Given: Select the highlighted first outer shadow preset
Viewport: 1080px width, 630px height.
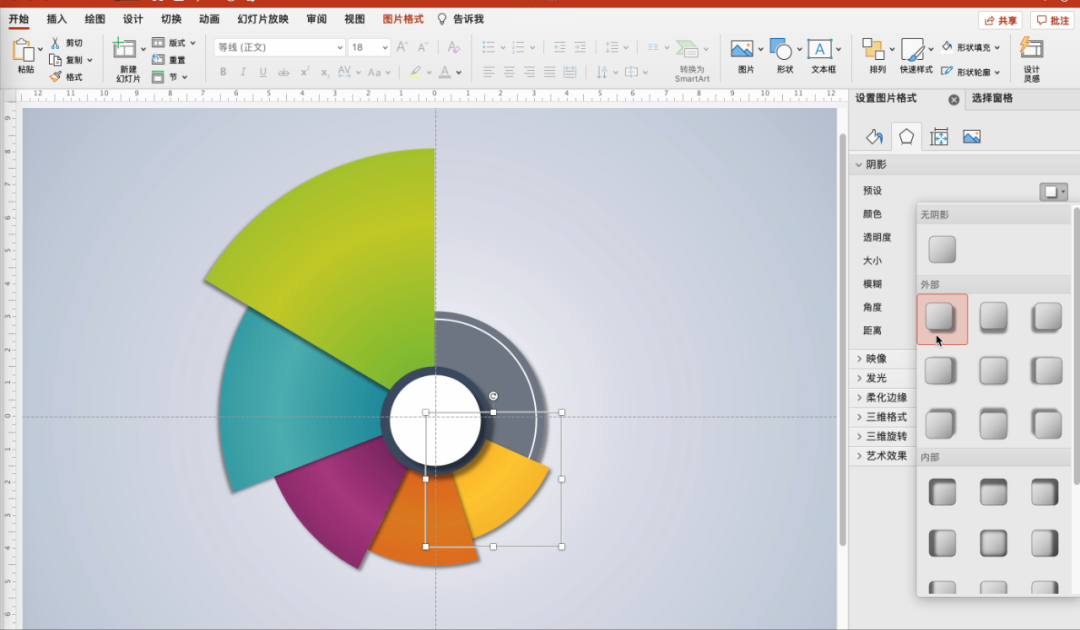Looking at the screenshot, I should [x=942, y=319].
